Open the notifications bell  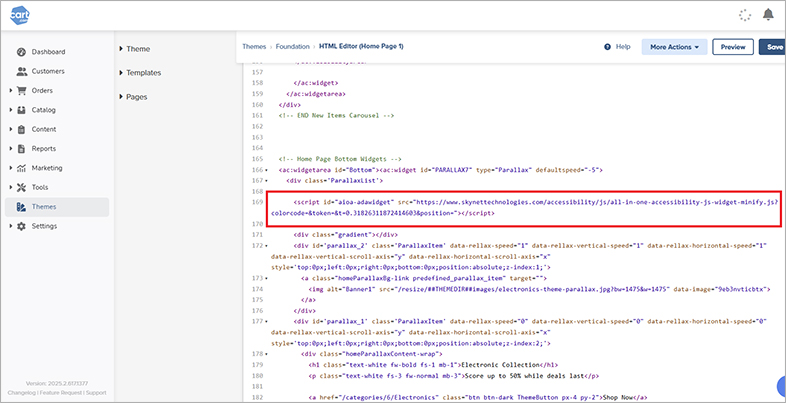[768, 15]
